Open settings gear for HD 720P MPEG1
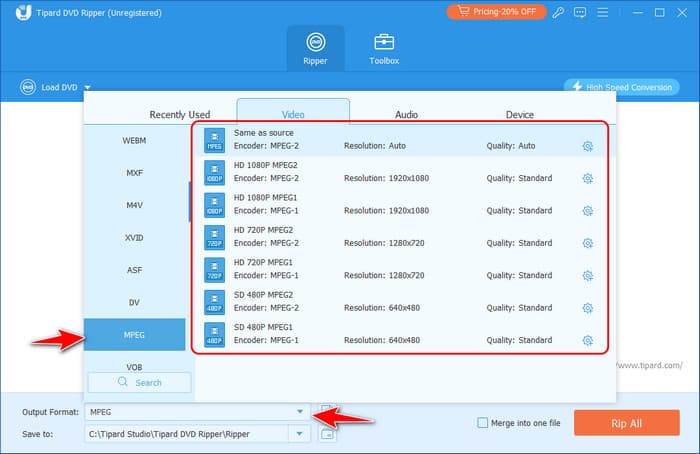This screenshot has height=454, width=700. tap(588, 275)
